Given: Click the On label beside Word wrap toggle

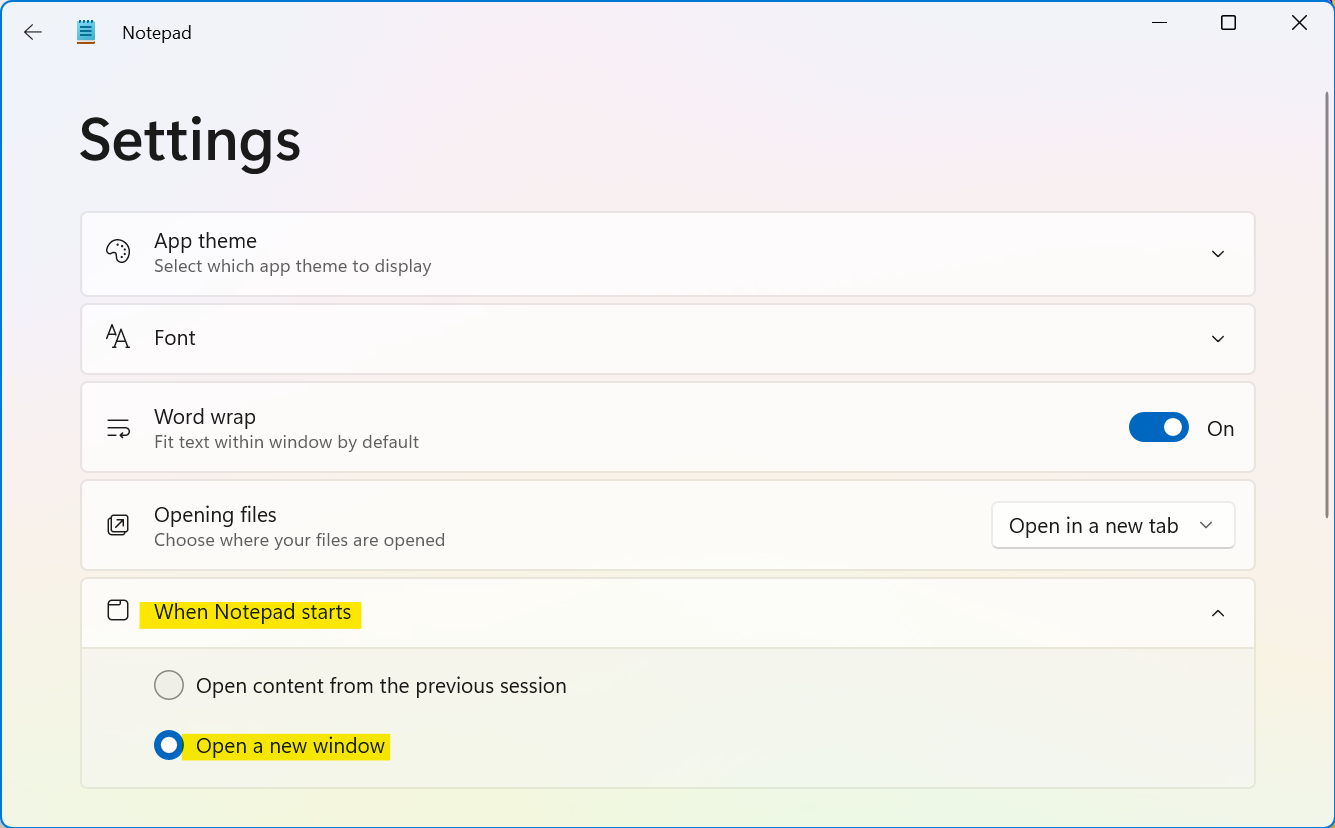Looking at the screenshot, I should pyautogui.click(x=1221, y=428).
